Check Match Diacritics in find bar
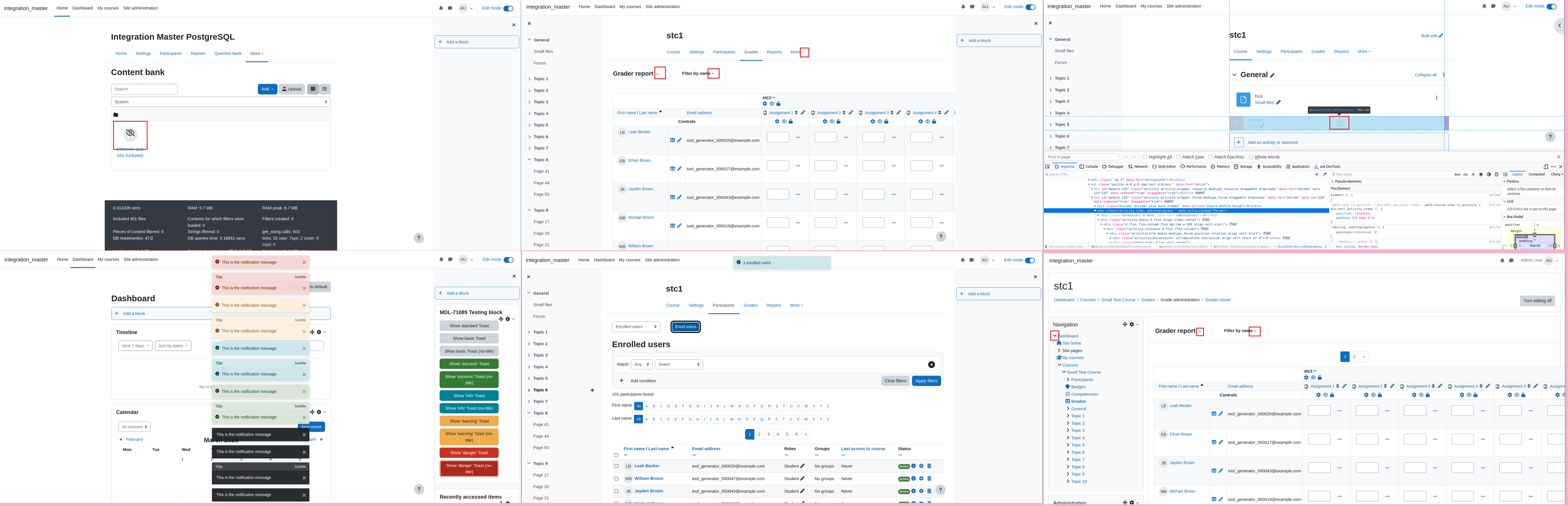The width and height of the screenshot is (1568, 506). click(1211, 157)
